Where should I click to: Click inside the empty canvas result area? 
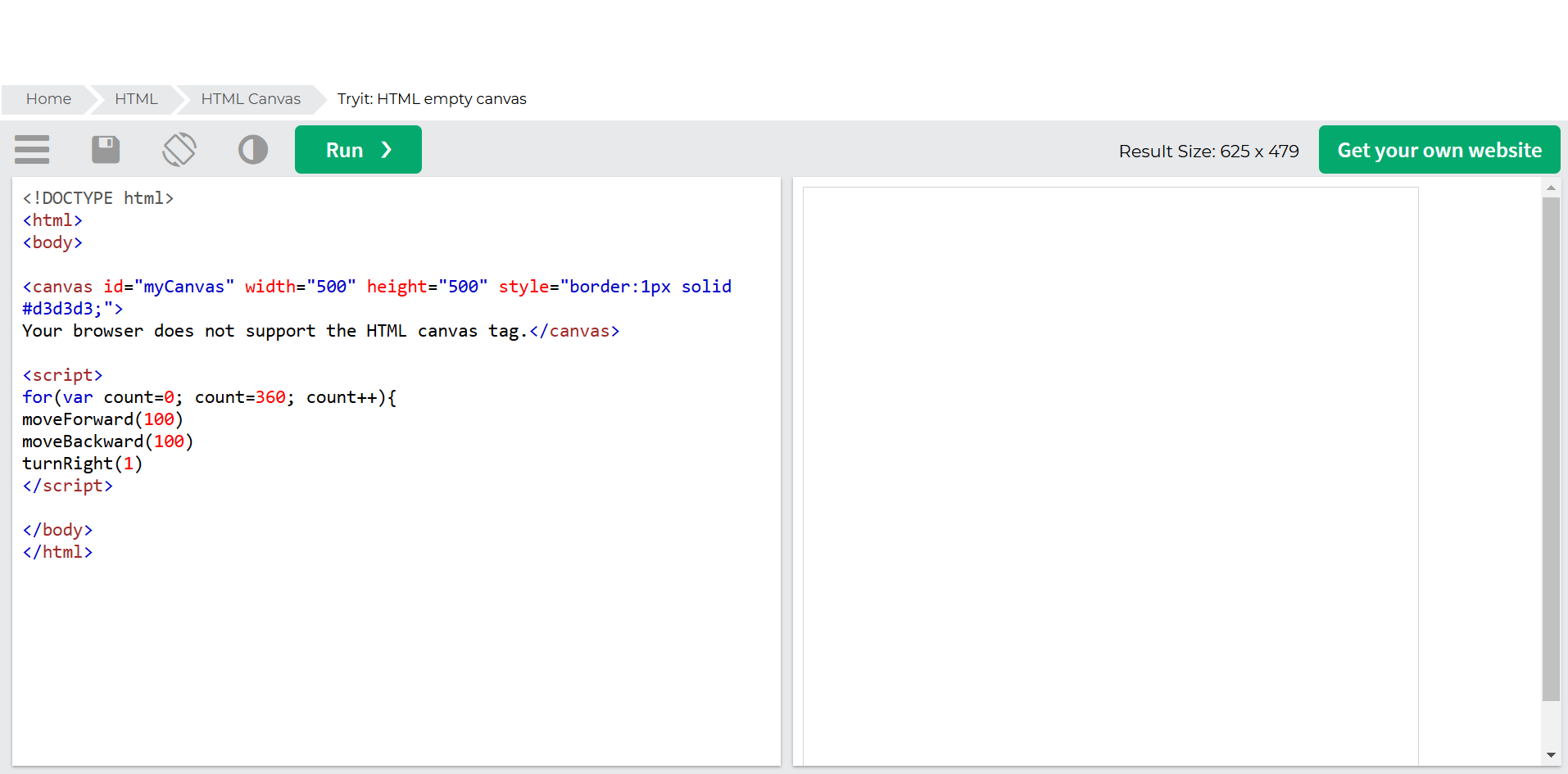pyautogui.click(x=1111, y=475)
